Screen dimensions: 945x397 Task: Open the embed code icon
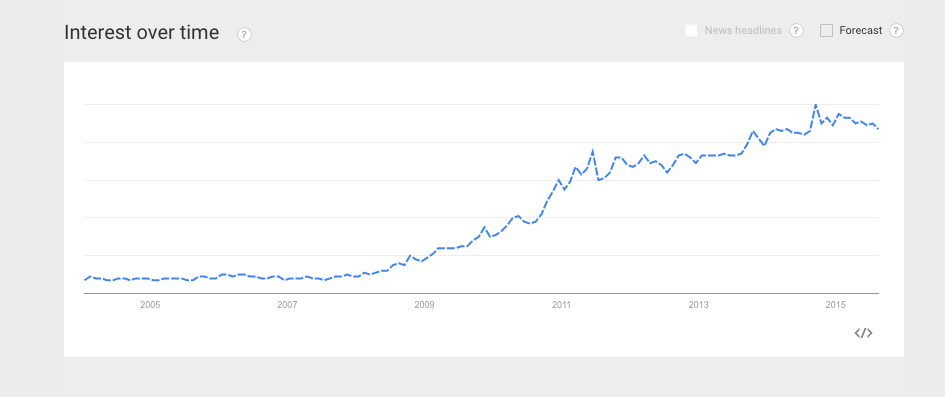click(863, 333)
